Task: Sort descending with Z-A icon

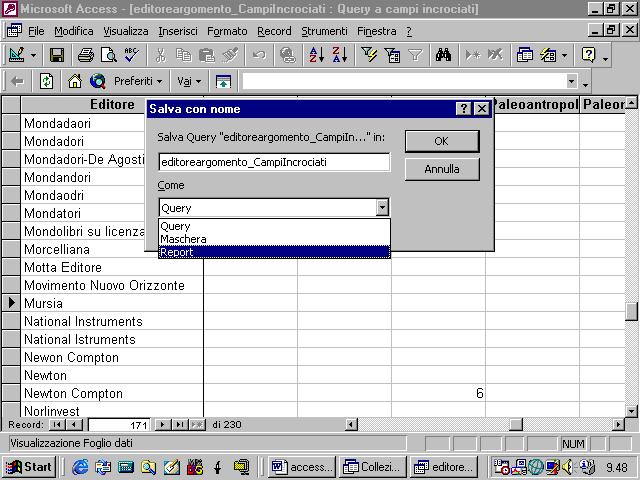Action: (340, 55)
